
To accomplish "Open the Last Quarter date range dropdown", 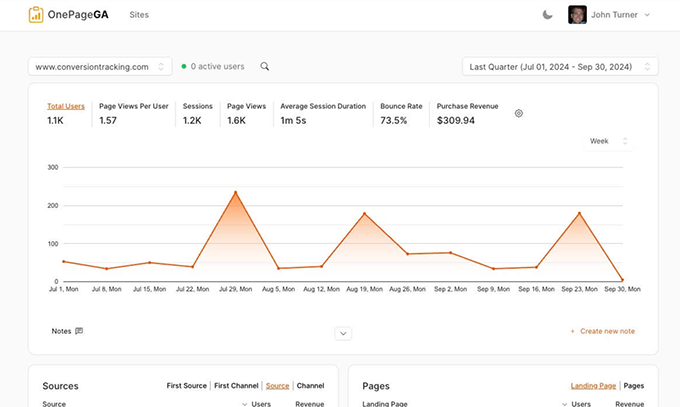I will (559, 67).
